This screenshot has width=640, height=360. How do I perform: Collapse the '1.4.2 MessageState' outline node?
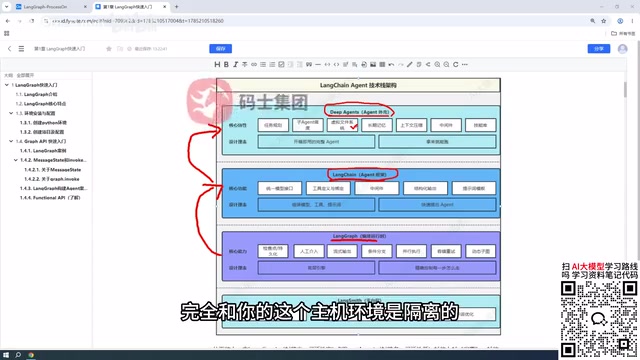pyautogui.click(x=16, y=160)
